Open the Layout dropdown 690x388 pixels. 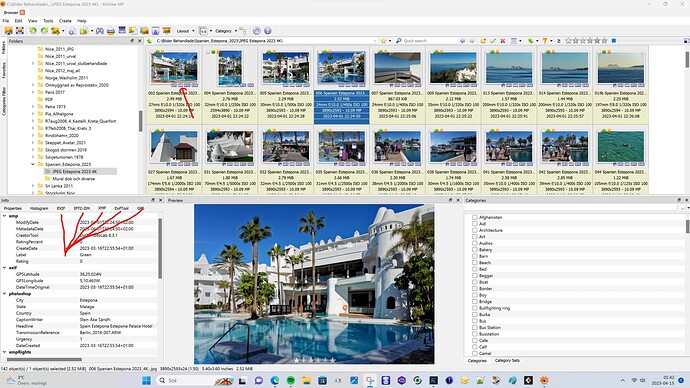point(185,31)
